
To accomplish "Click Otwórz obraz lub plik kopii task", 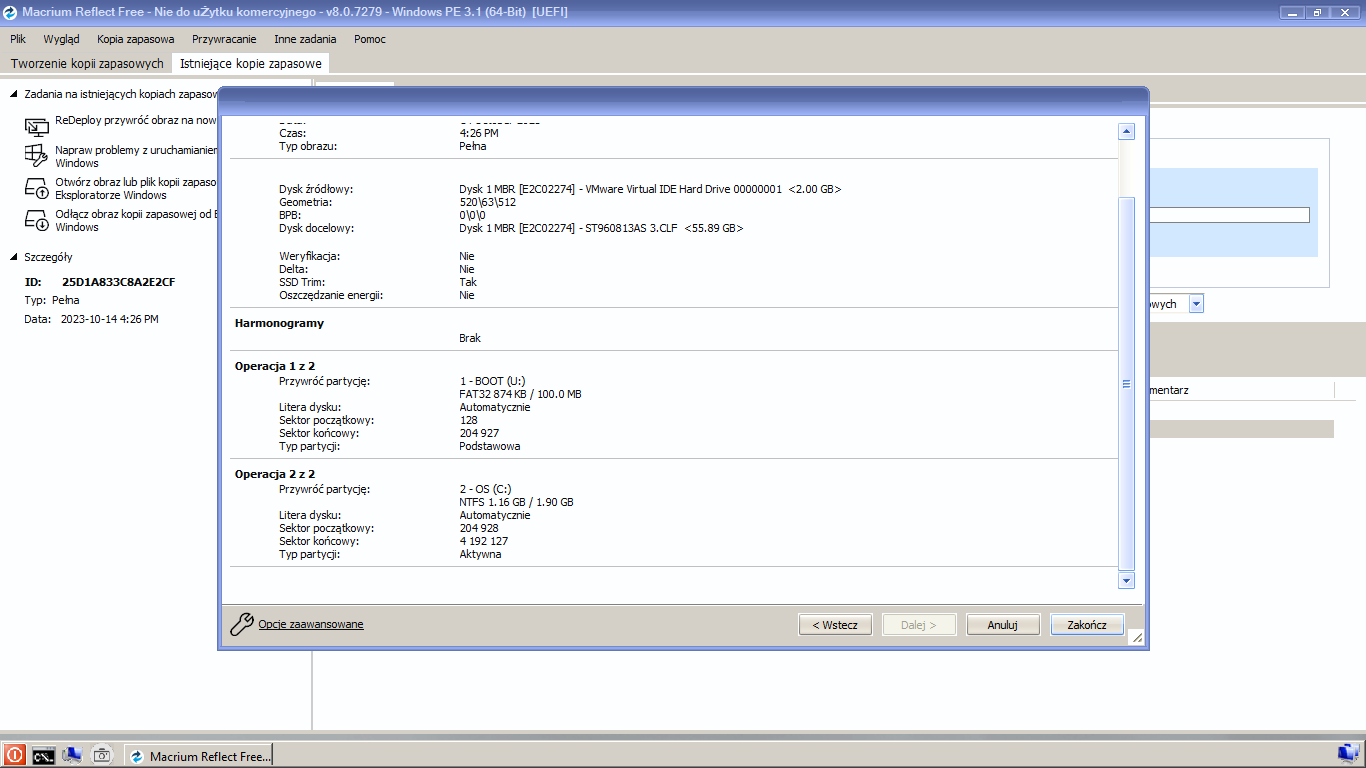I will [136, 189].
